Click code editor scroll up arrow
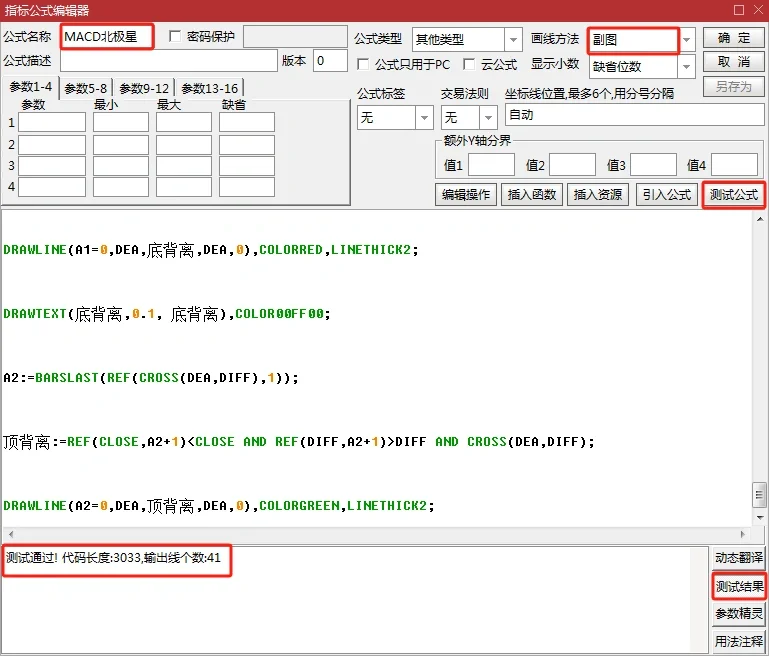The width and height of the screenshot is (769, 656). tap(760, 219)
